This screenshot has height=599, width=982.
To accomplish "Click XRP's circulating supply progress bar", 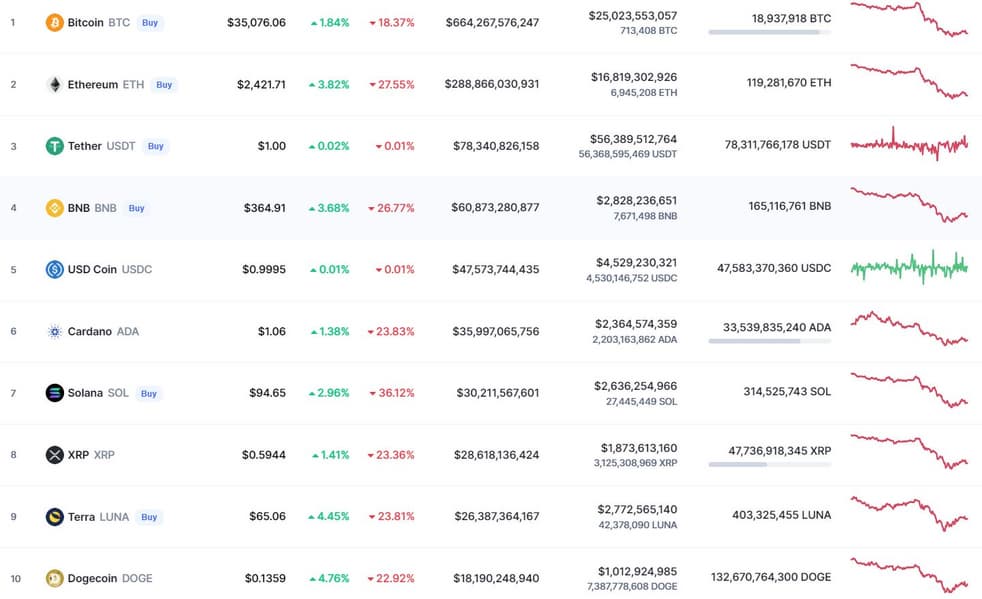I will (769, 464).
